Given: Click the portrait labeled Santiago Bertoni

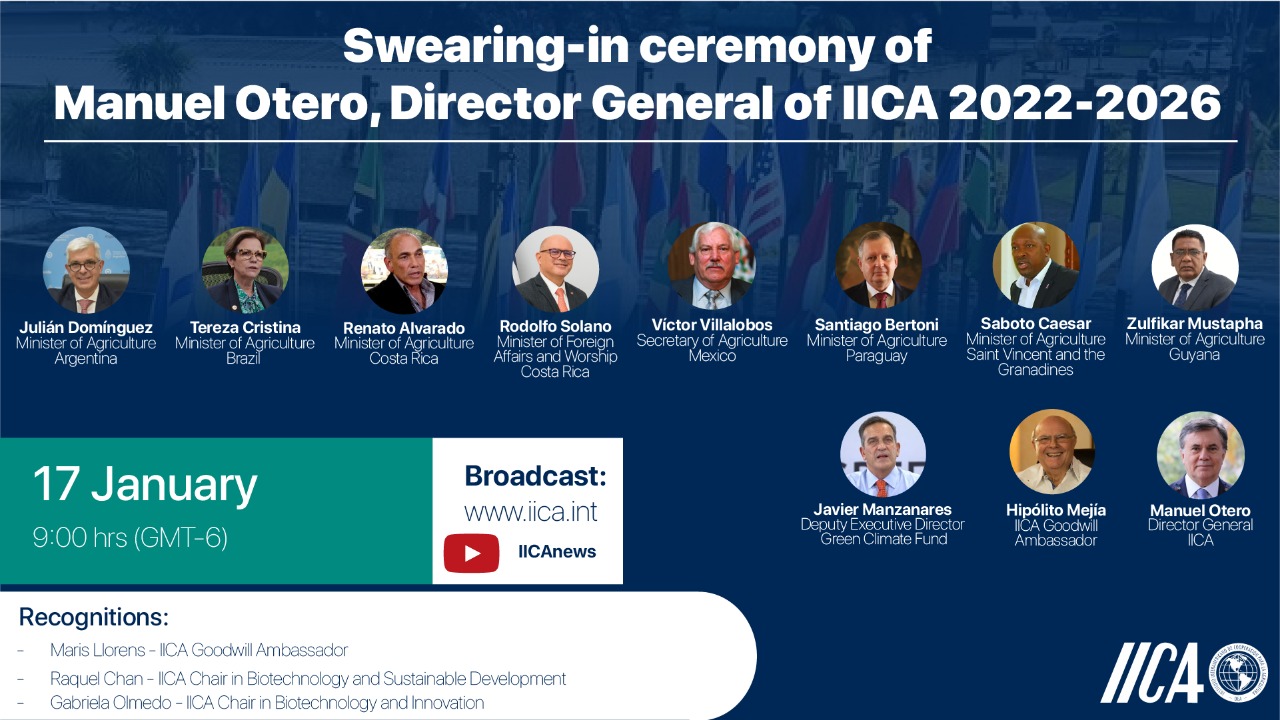Looking at the screenshot, I should click(x=879, y=265).
